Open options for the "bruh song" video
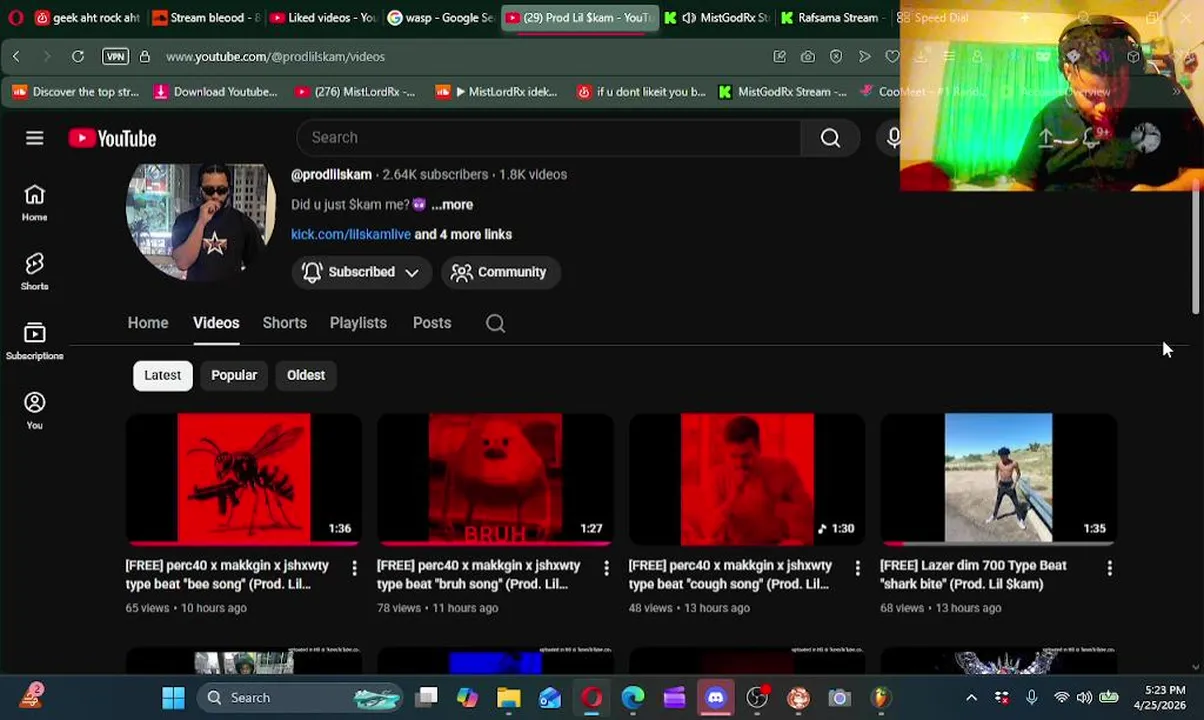Image resolution: width=1204 pixels, height=720 pixels. (x=605, y=568)
